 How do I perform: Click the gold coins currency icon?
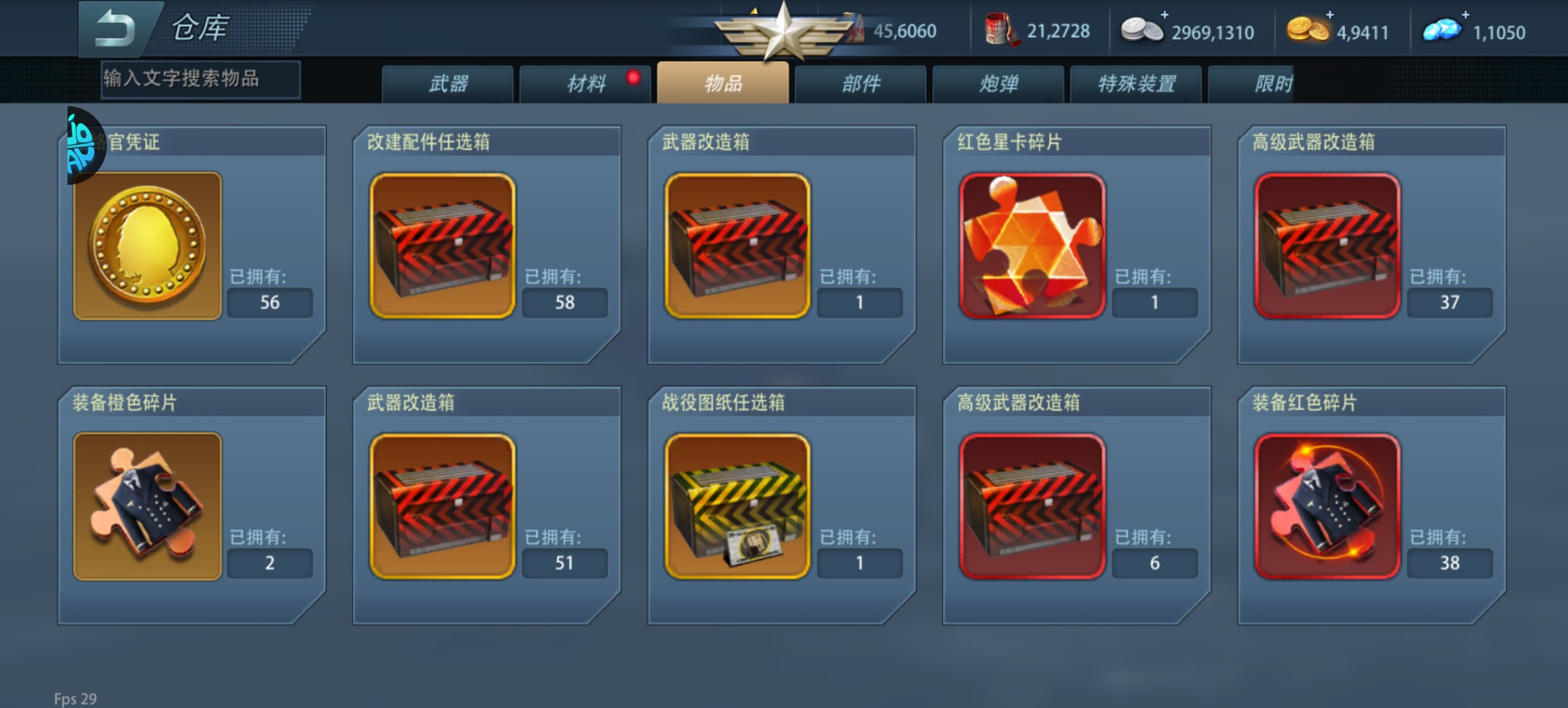click(1308, 29)
